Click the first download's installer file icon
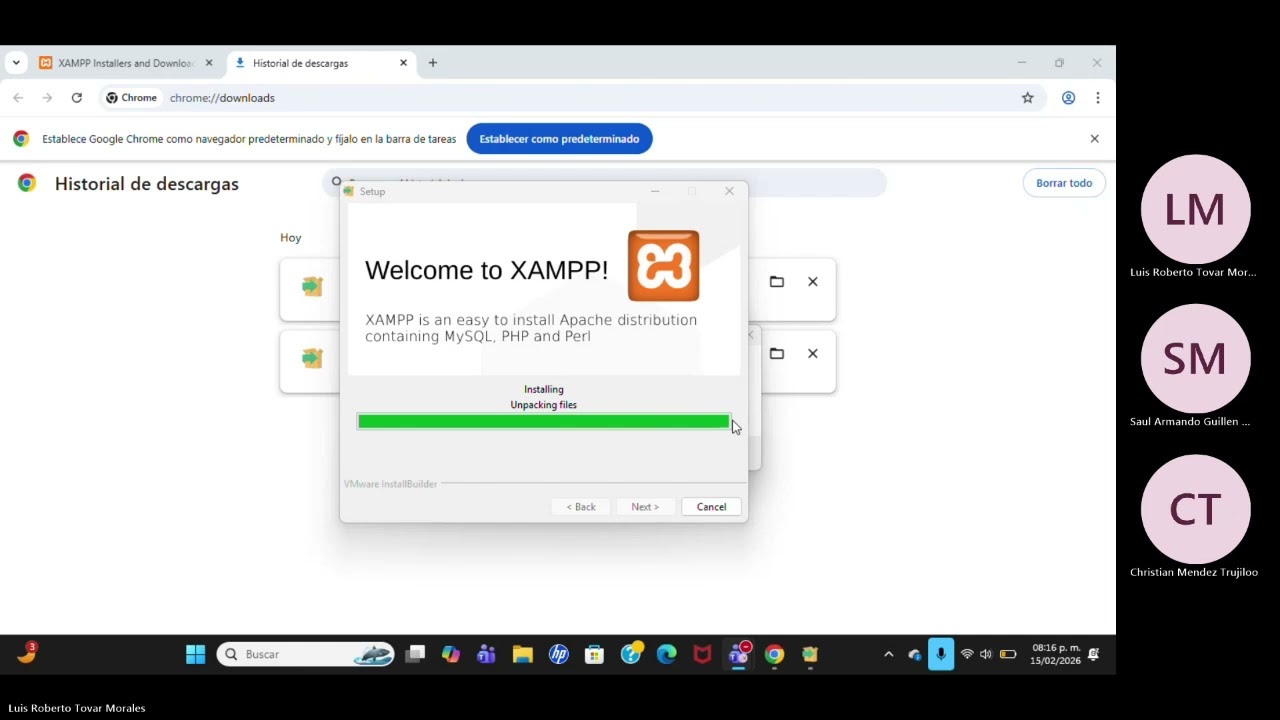 tap(312, 286)
